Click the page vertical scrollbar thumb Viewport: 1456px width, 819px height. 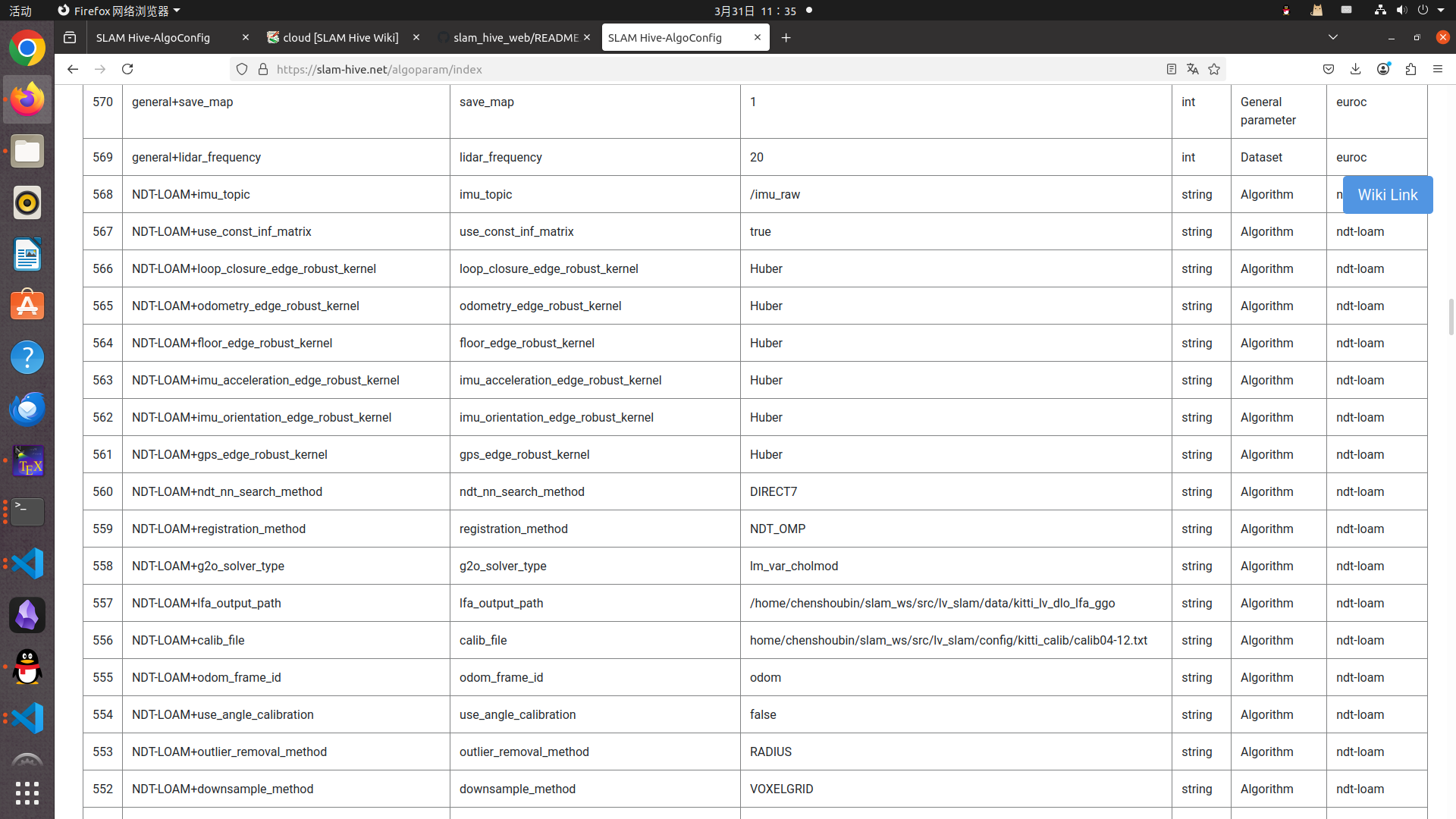[x=1451, y=316]
